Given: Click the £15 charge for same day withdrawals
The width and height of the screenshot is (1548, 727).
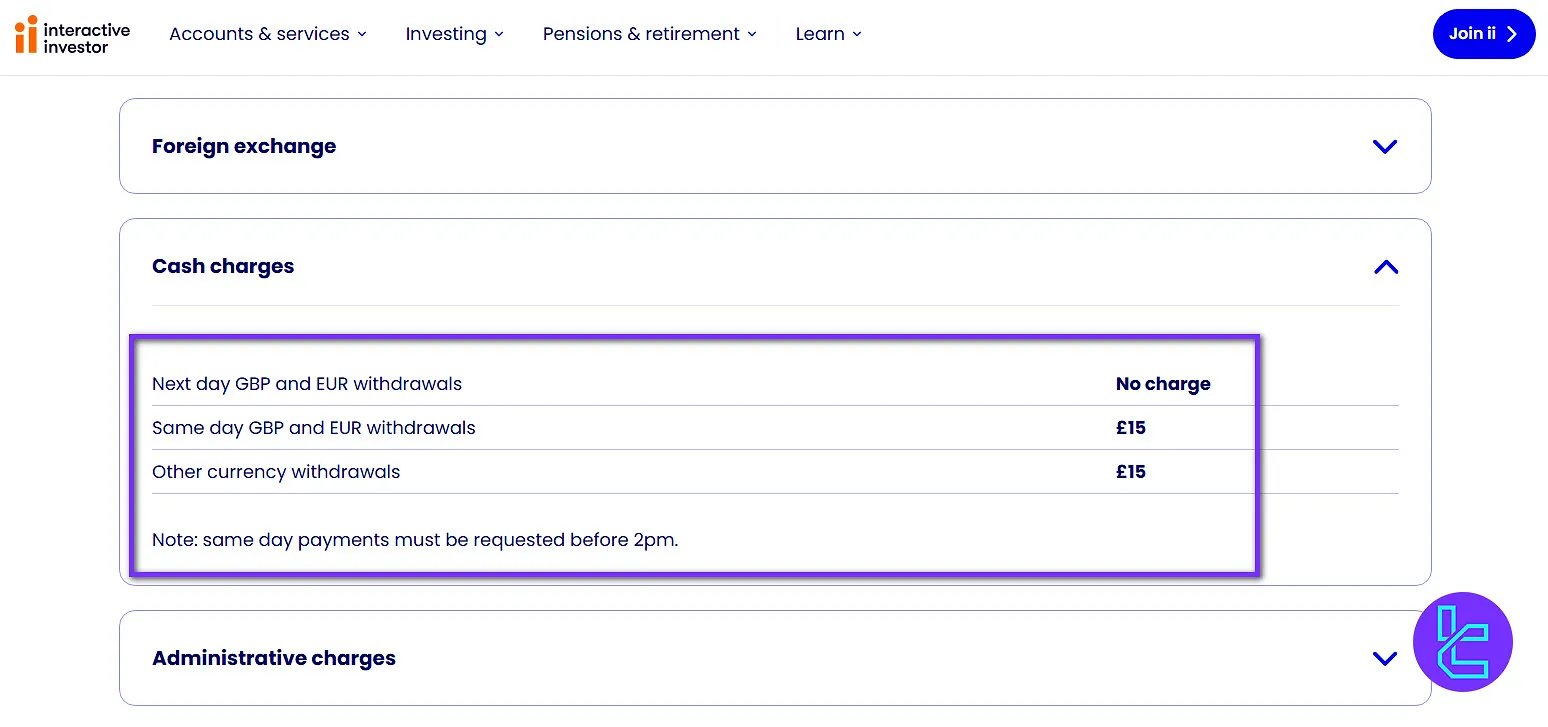Looking at the screenshot, I should coord(1130,427).
